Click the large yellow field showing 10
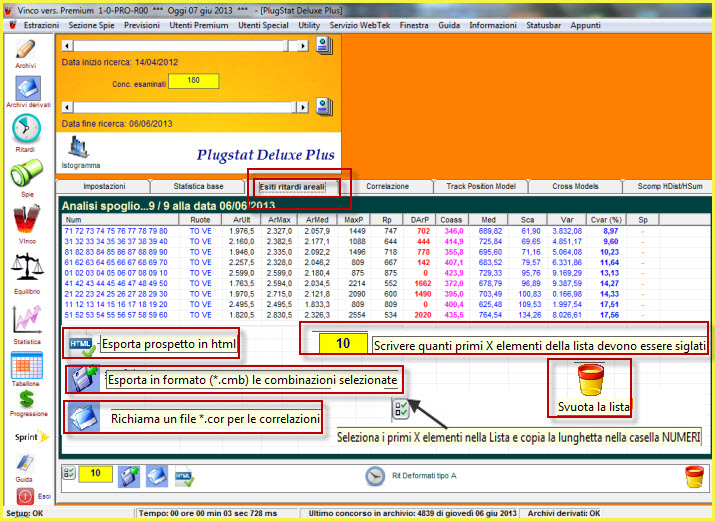715x521 pixels. (343, 343)
